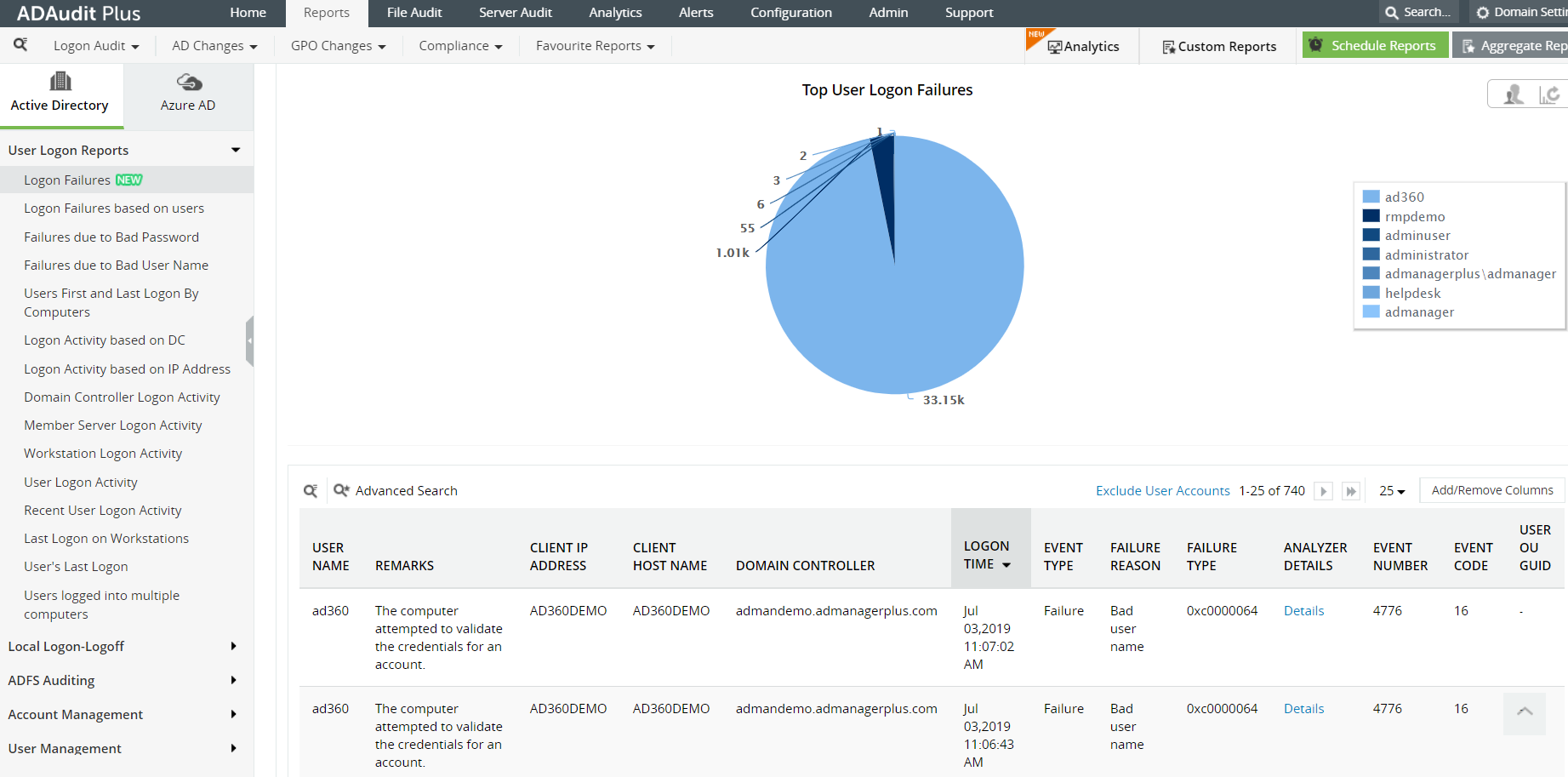
Task: Open the page size dropdown showing 25
Action: (x=1391, y=491)
